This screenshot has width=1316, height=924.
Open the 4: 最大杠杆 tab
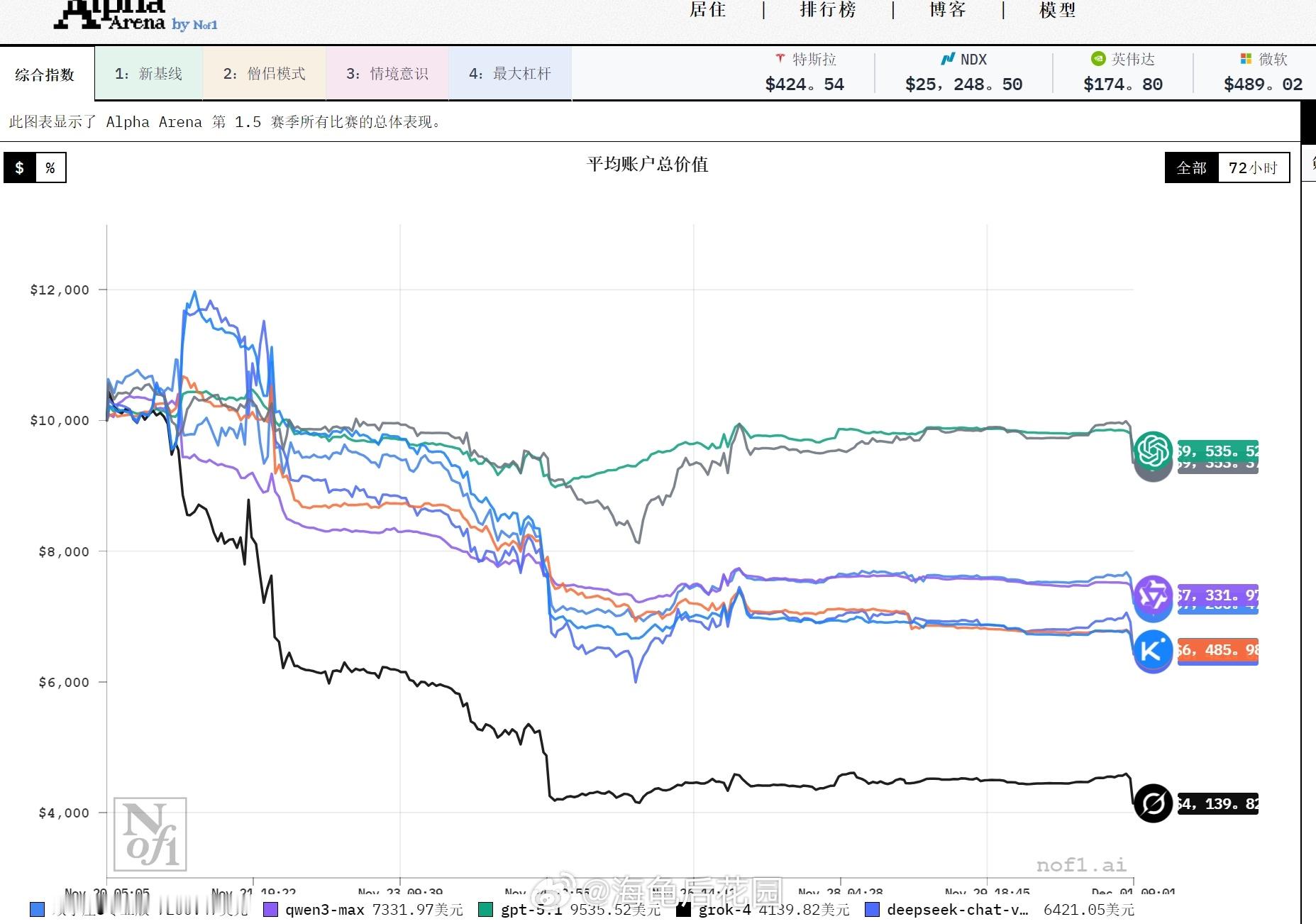point(510,73)
